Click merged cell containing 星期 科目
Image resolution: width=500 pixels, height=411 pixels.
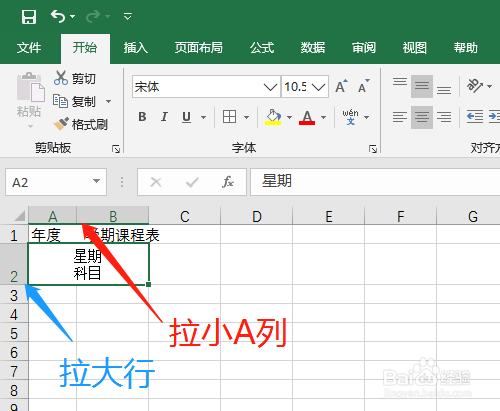[88, 264]
